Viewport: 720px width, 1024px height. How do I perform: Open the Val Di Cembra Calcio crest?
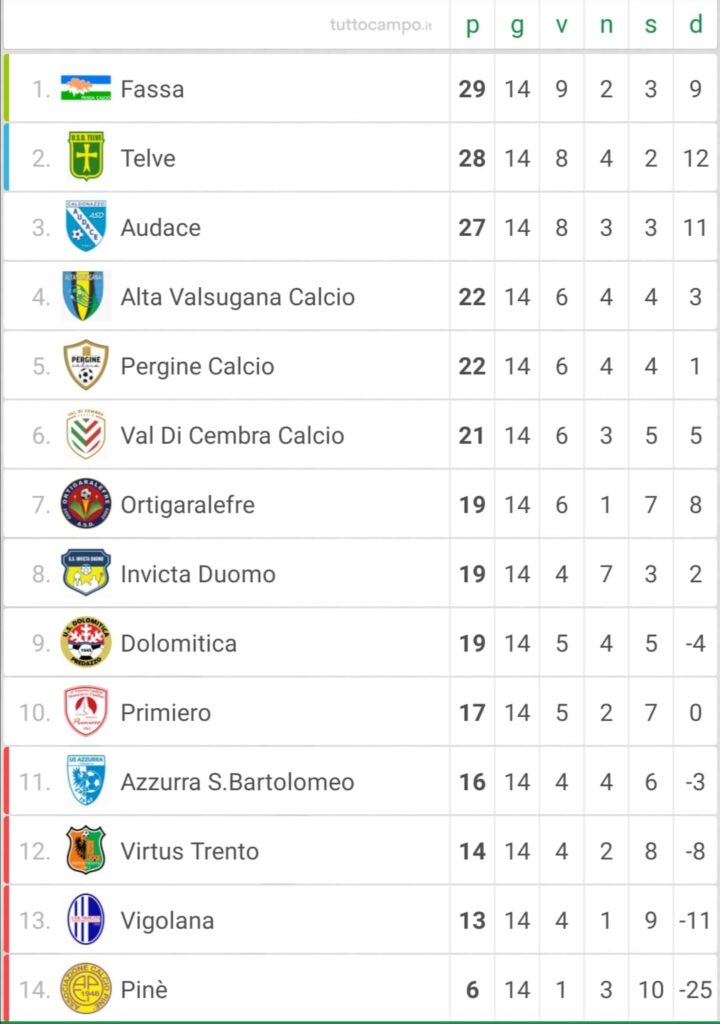click(x=86, y=434)
